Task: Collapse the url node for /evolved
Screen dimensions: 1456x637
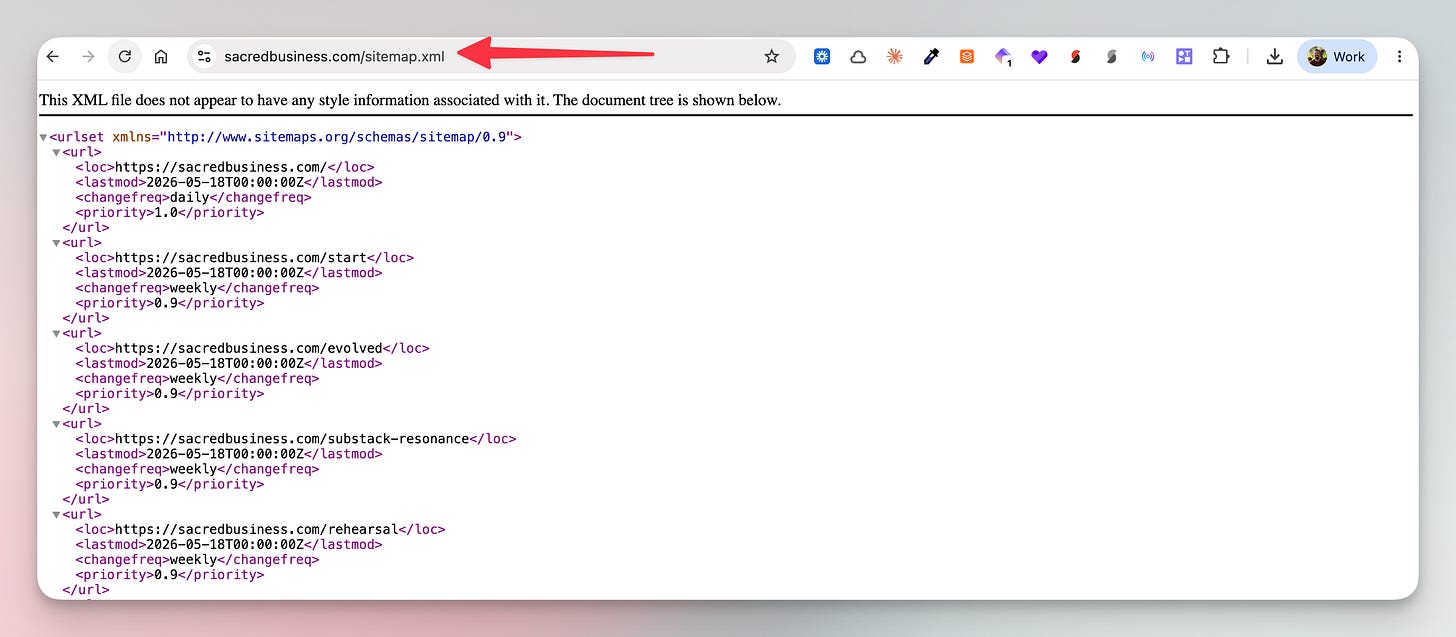Action: pos(56,333)
